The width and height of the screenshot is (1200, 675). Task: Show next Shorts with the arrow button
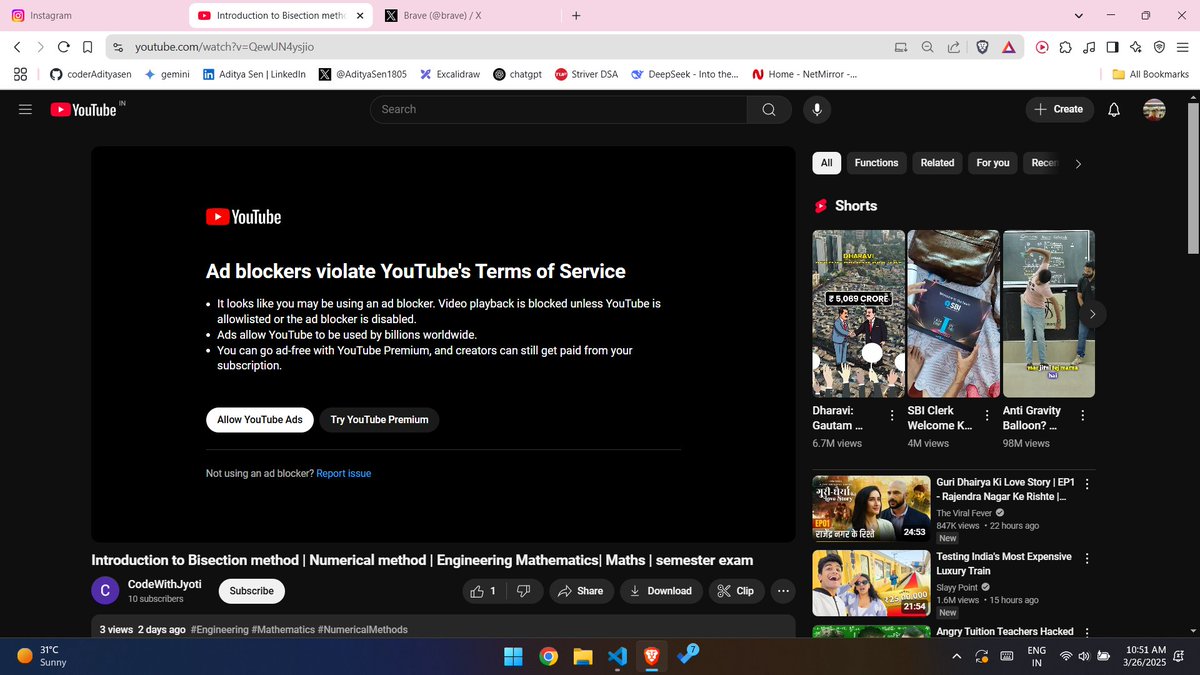click(1092, 314)
